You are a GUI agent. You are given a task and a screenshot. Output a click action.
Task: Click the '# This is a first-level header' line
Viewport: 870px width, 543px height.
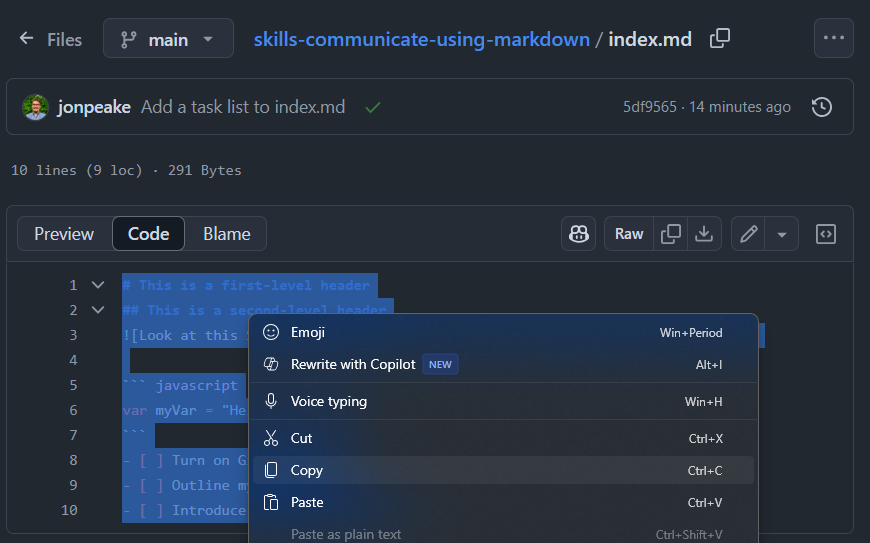[x=246, y=285]
